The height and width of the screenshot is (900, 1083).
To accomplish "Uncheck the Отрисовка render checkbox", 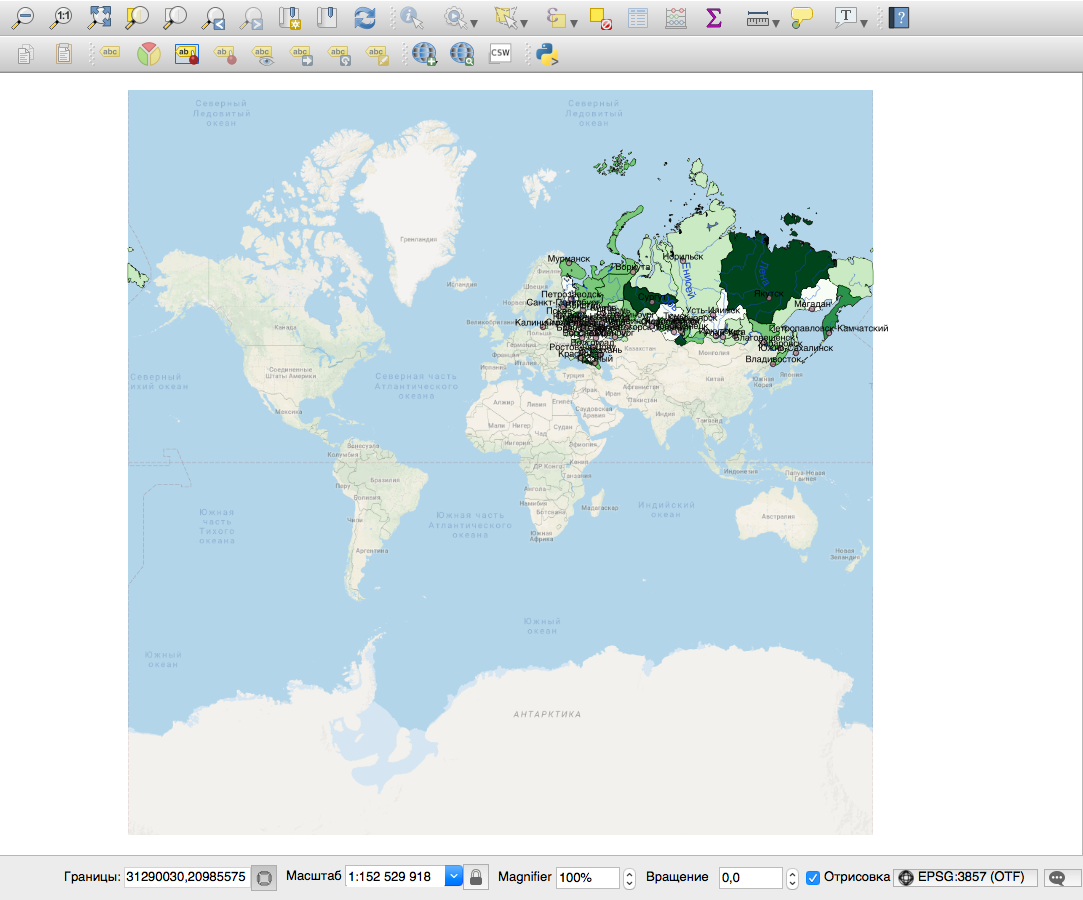I will [813, 877].
